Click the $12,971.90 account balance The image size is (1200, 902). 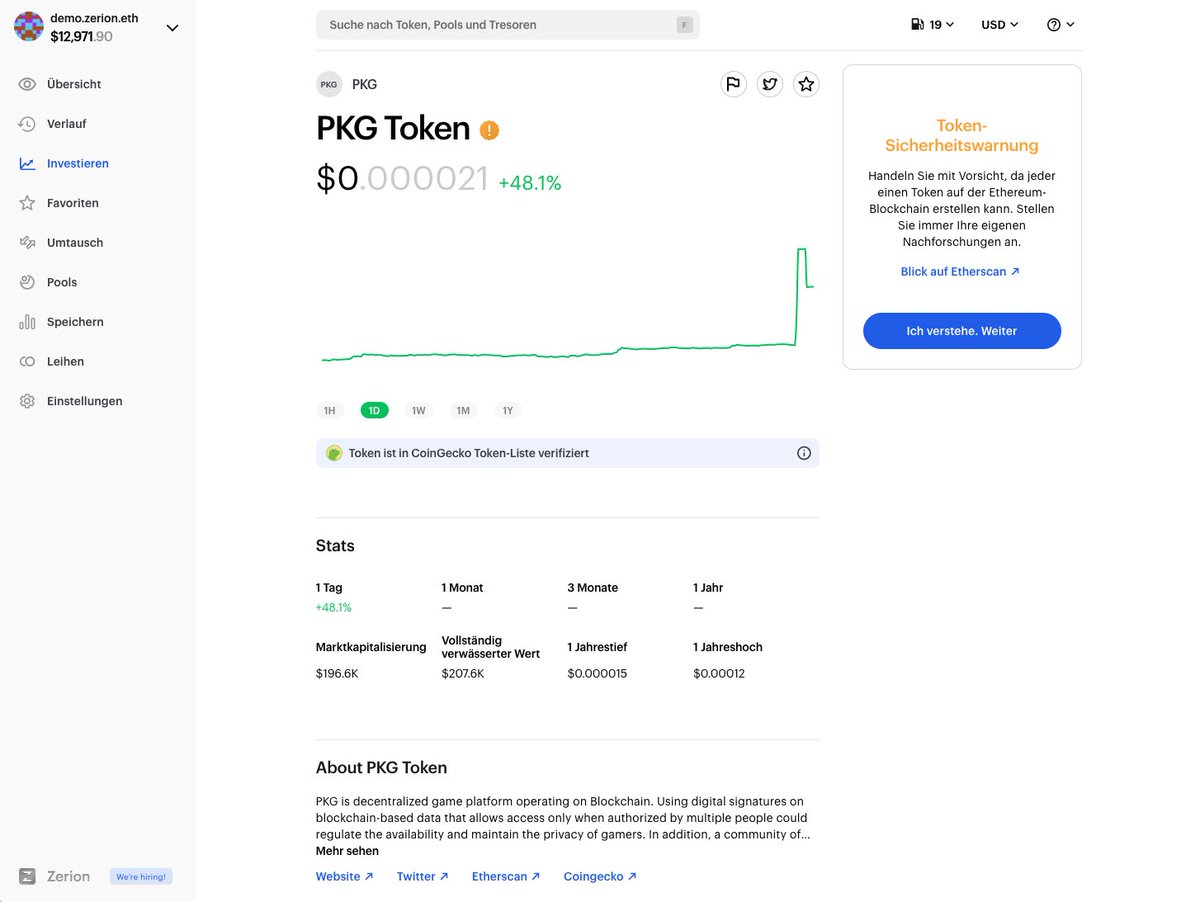click(x=81, y=36)
